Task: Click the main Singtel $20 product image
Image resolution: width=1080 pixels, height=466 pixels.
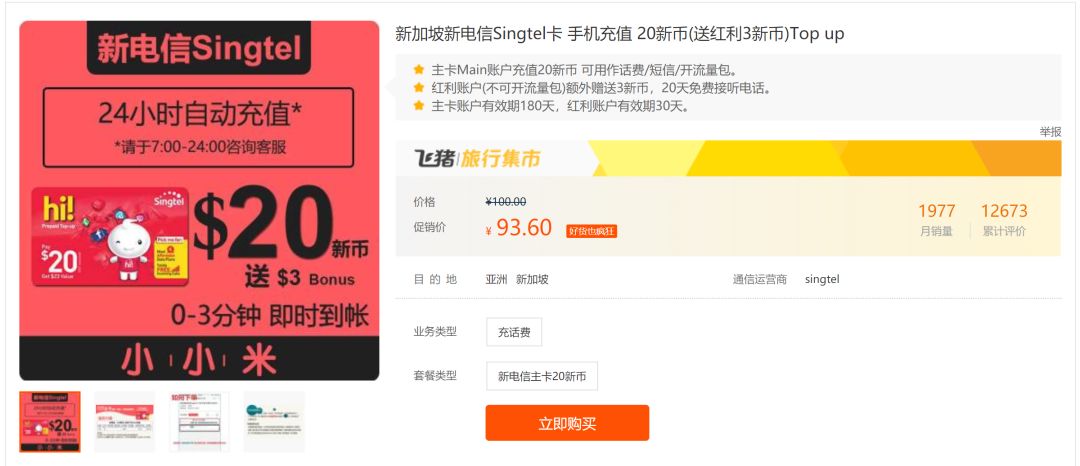Action: [199, 200]
